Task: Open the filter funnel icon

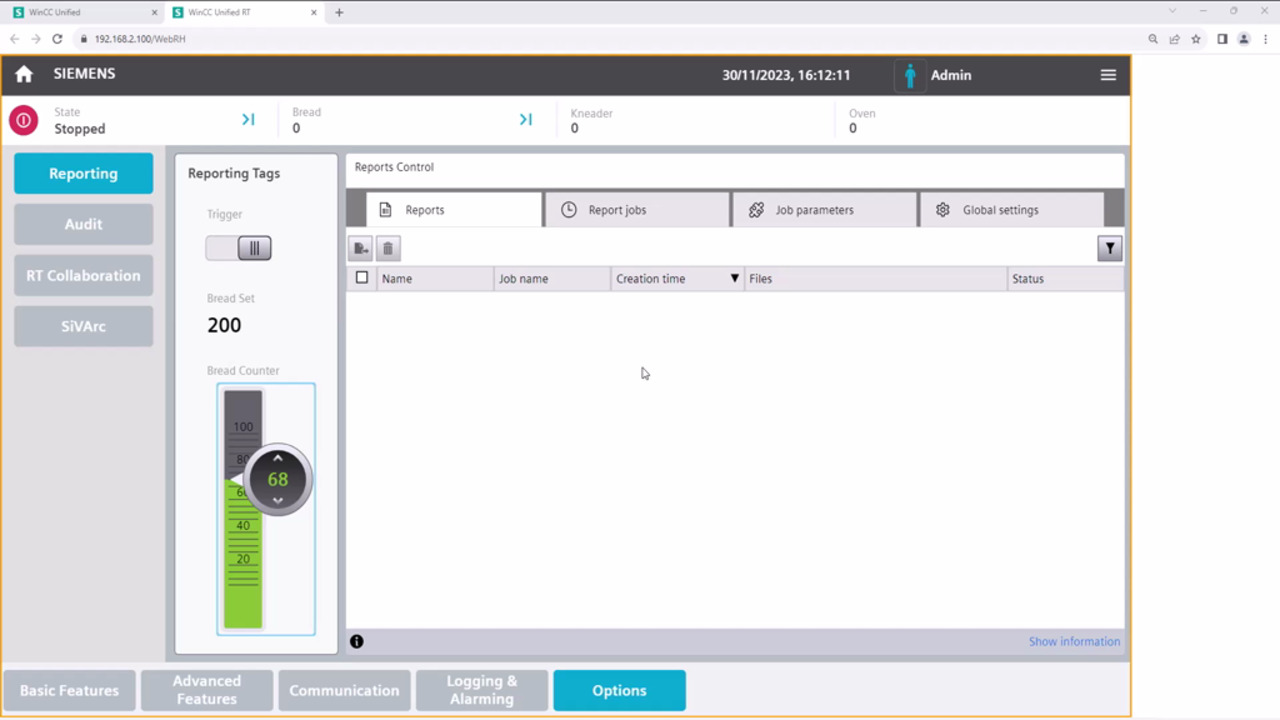Action: point(1109,249)
